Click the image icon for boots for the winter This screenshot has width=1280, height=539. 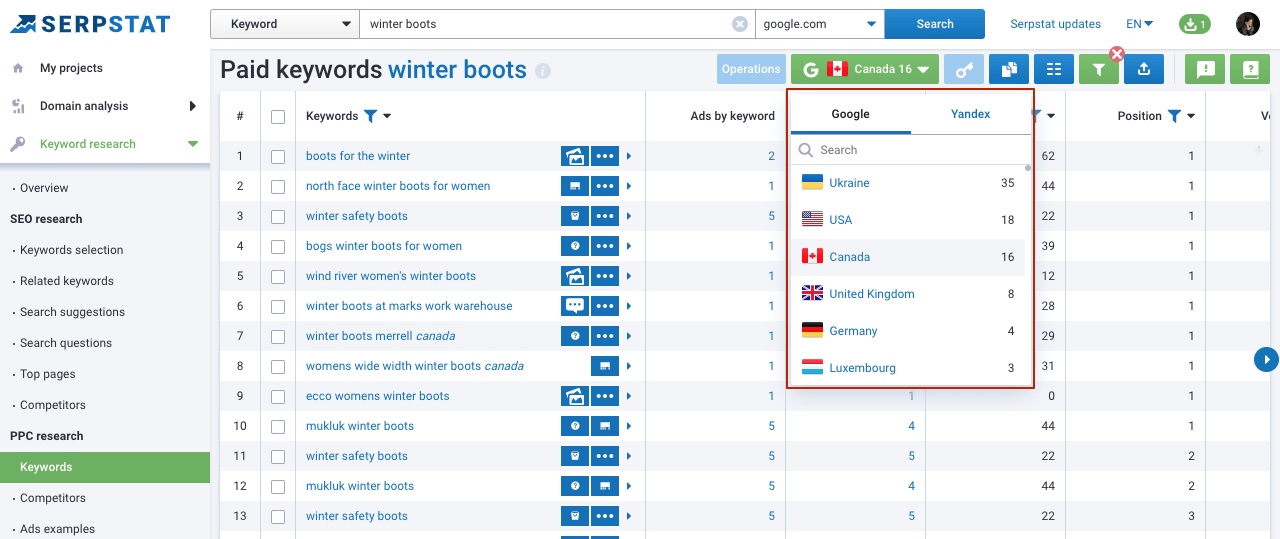574,156
